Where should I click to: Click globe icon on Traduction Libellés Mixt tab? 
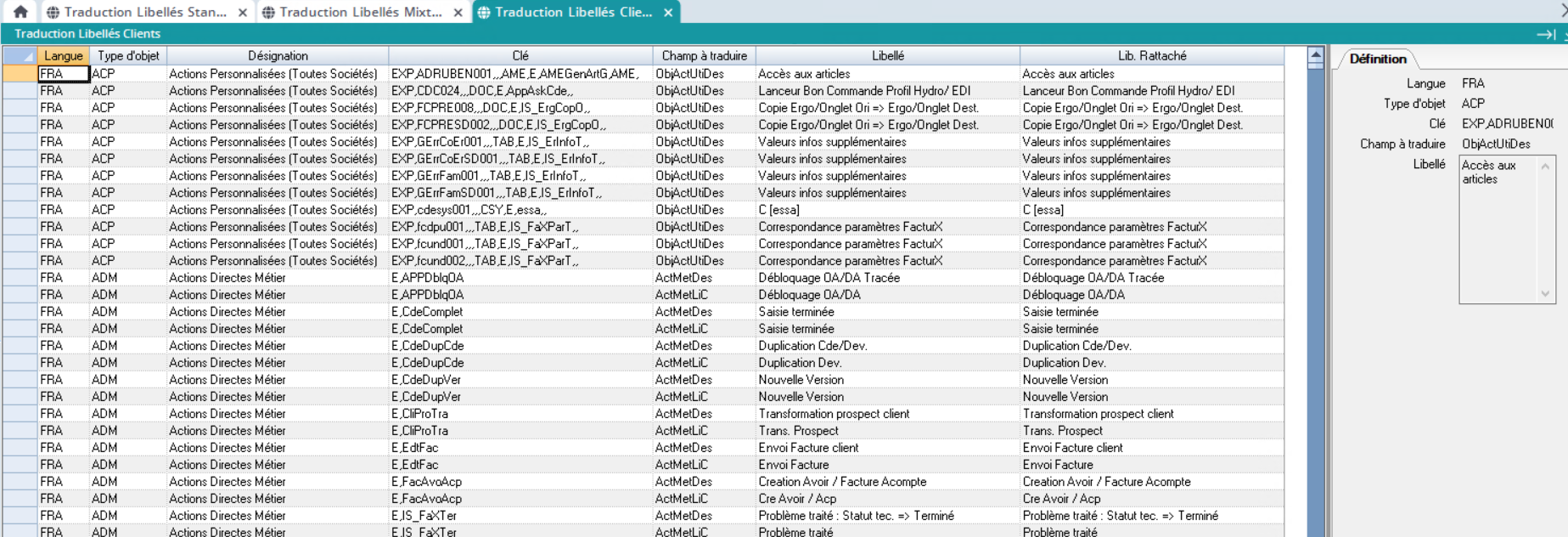pos(268,13)
